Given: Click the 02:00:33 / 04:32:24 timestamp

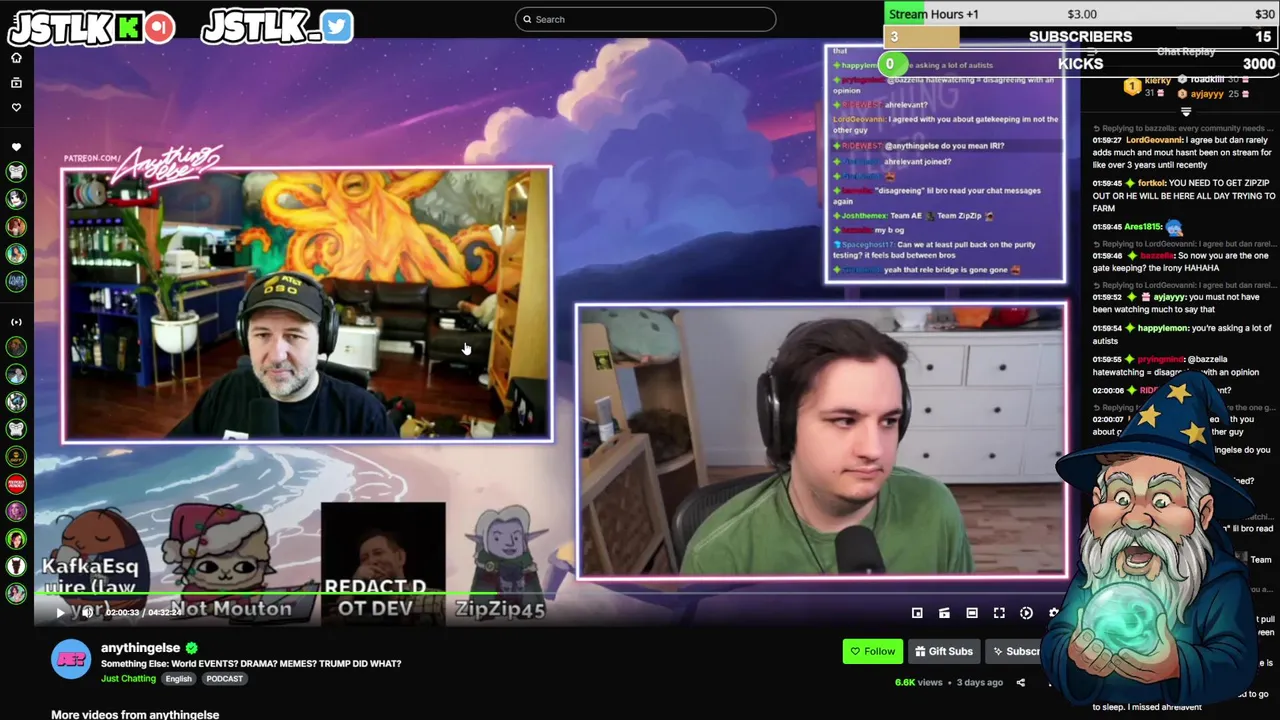Looking at the screenshot, I should [x=143, y=612].
